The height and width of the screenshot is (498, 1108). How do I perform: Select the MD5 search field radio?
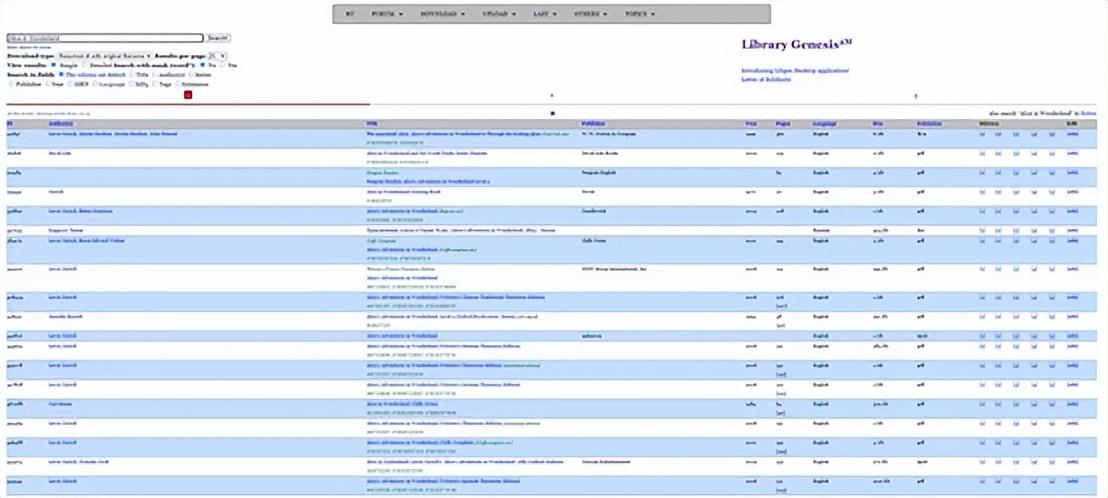[x=131, y=84]
